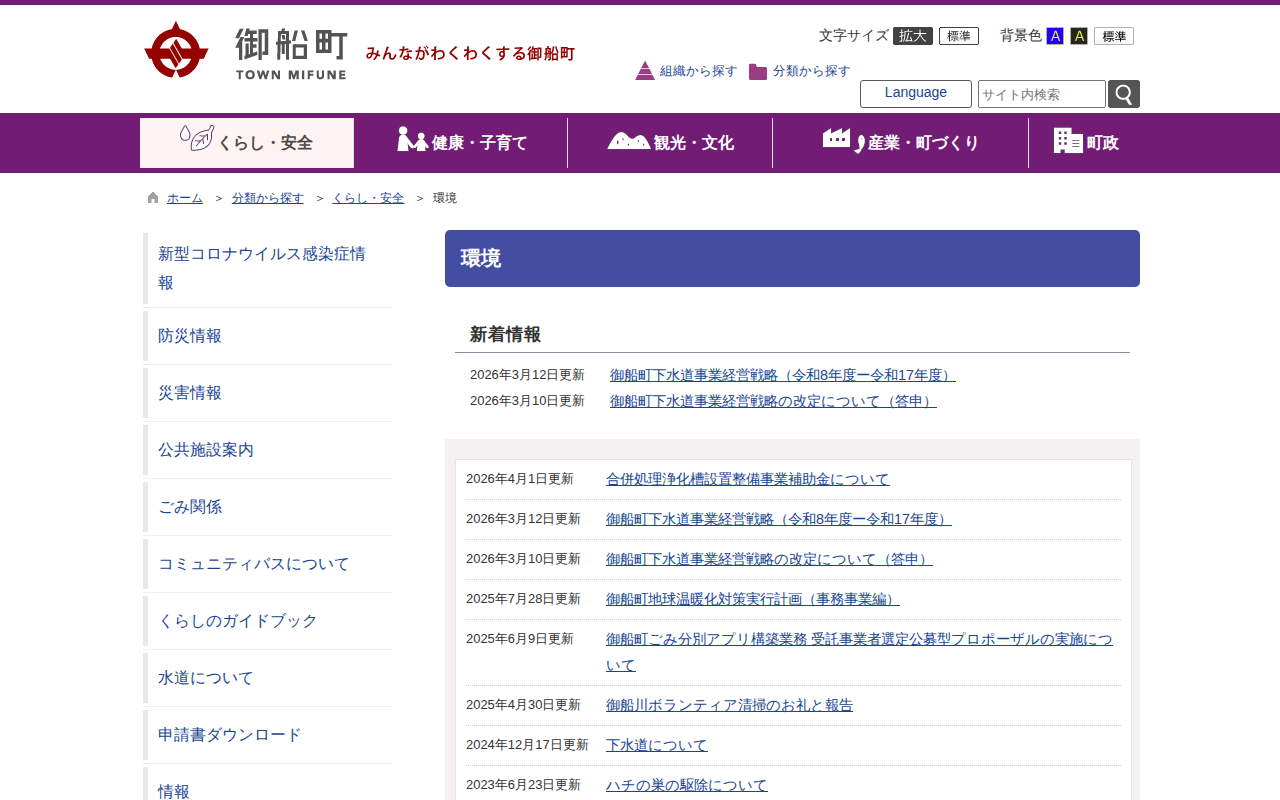Set text size to 拡大
The height and width of the screenshot is (800, 1280).
click(912, 36)
